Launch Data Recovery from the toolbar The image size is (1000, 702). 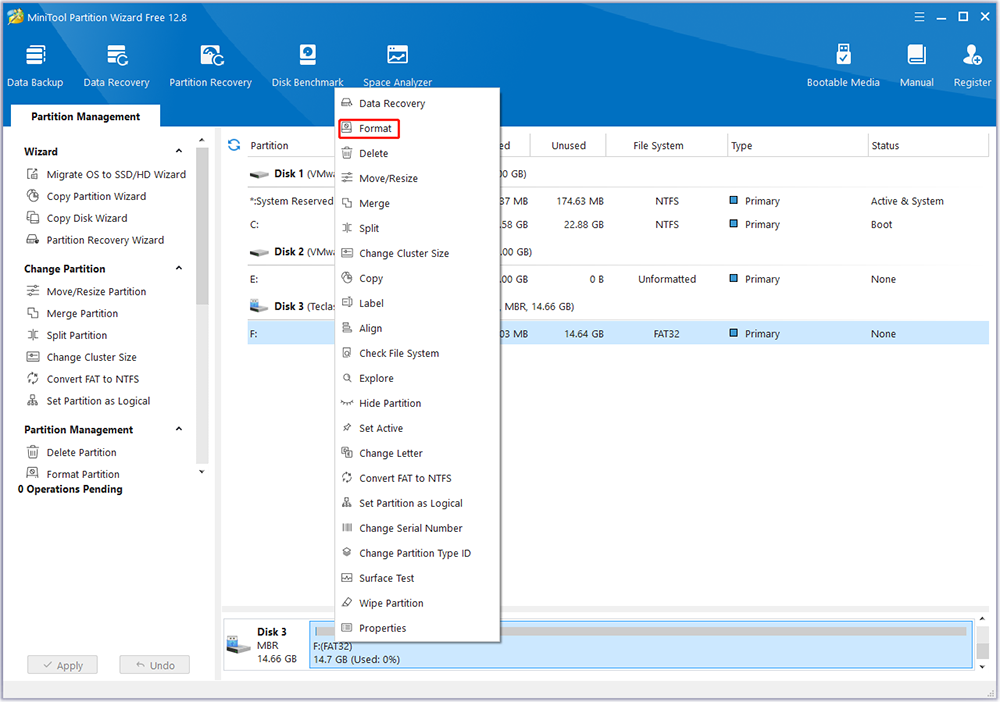[116, 65]
